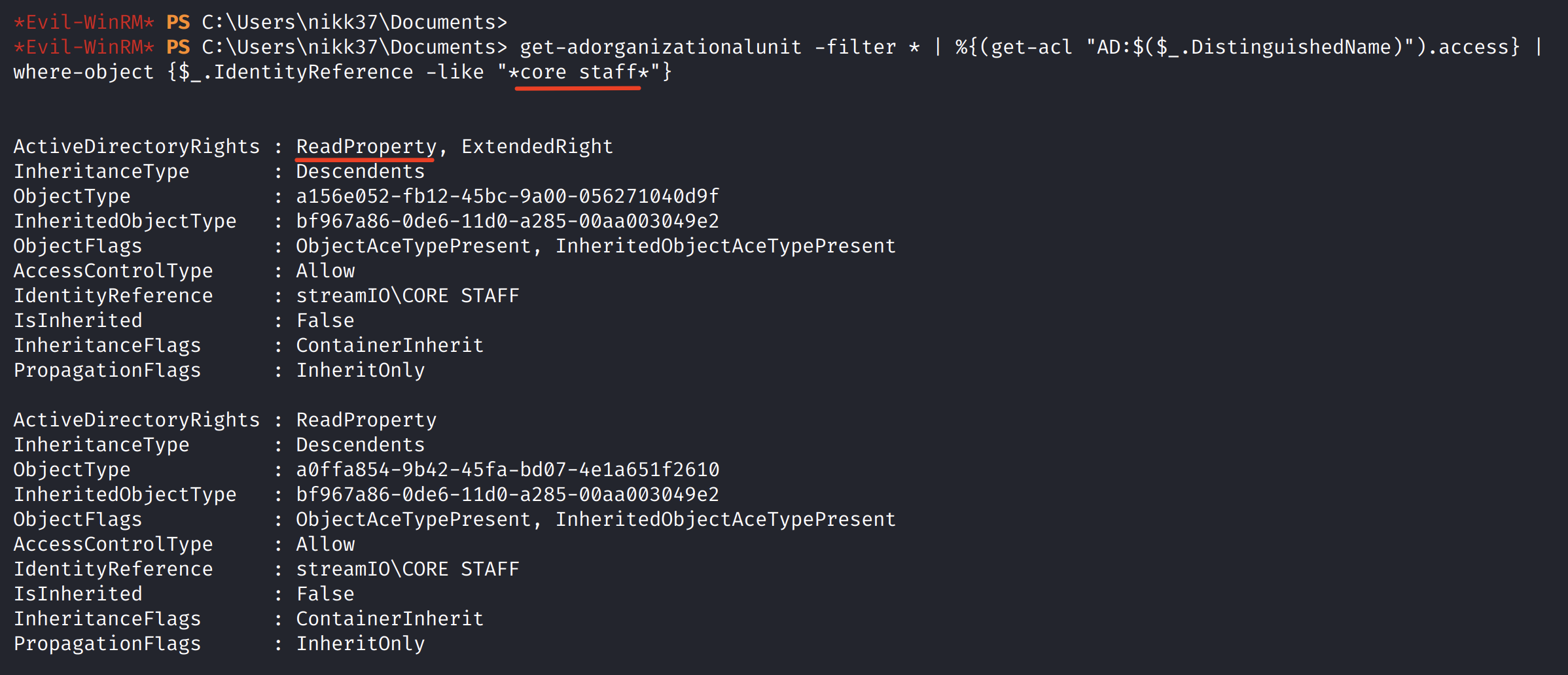
Task: Click the first entry's InheritedObjectType GUID
Action: click(507, 221)
